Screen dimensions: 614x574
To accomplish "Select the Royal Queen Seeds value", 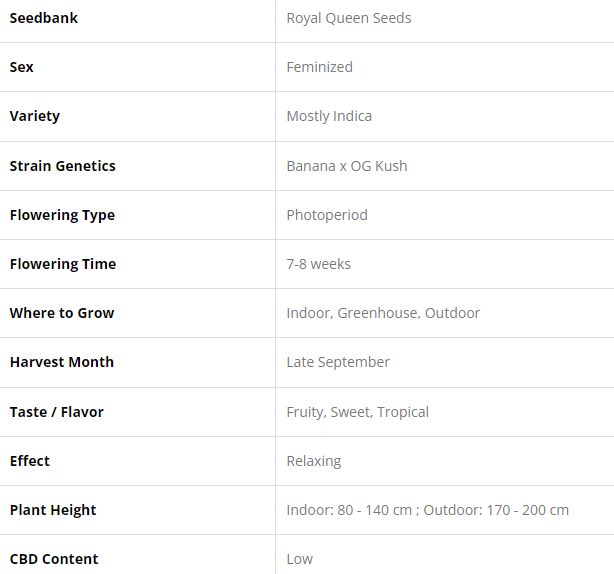I will coord(348,18).
